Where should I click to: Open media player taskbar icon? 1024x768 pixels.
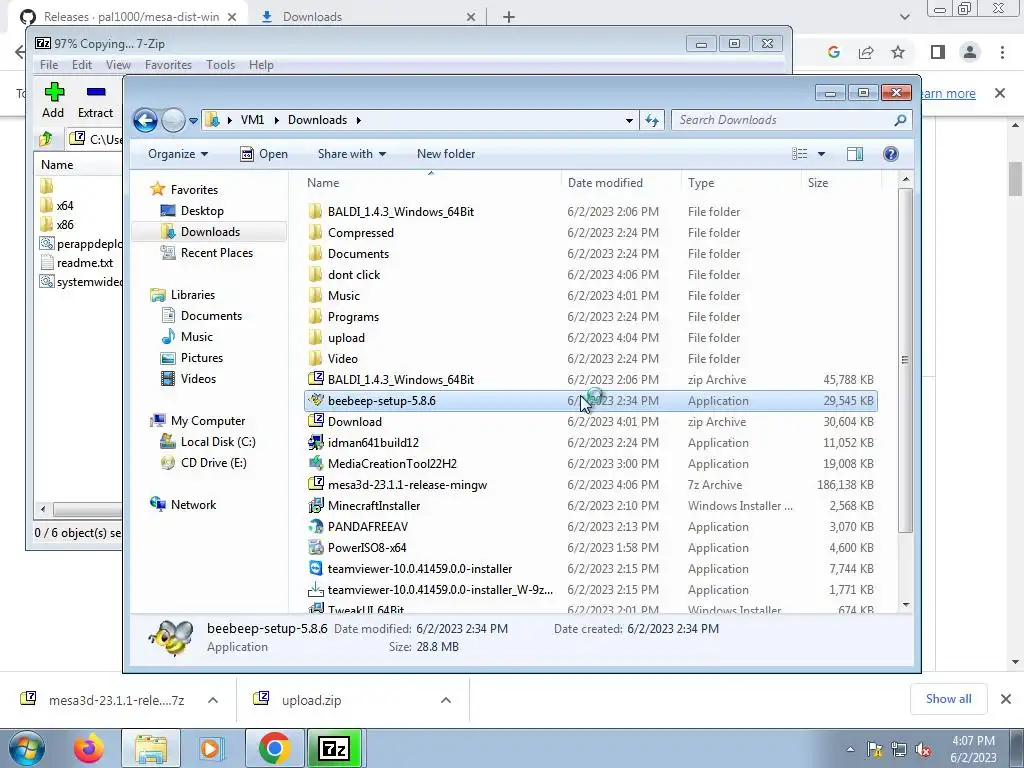(x=211, y=748)
